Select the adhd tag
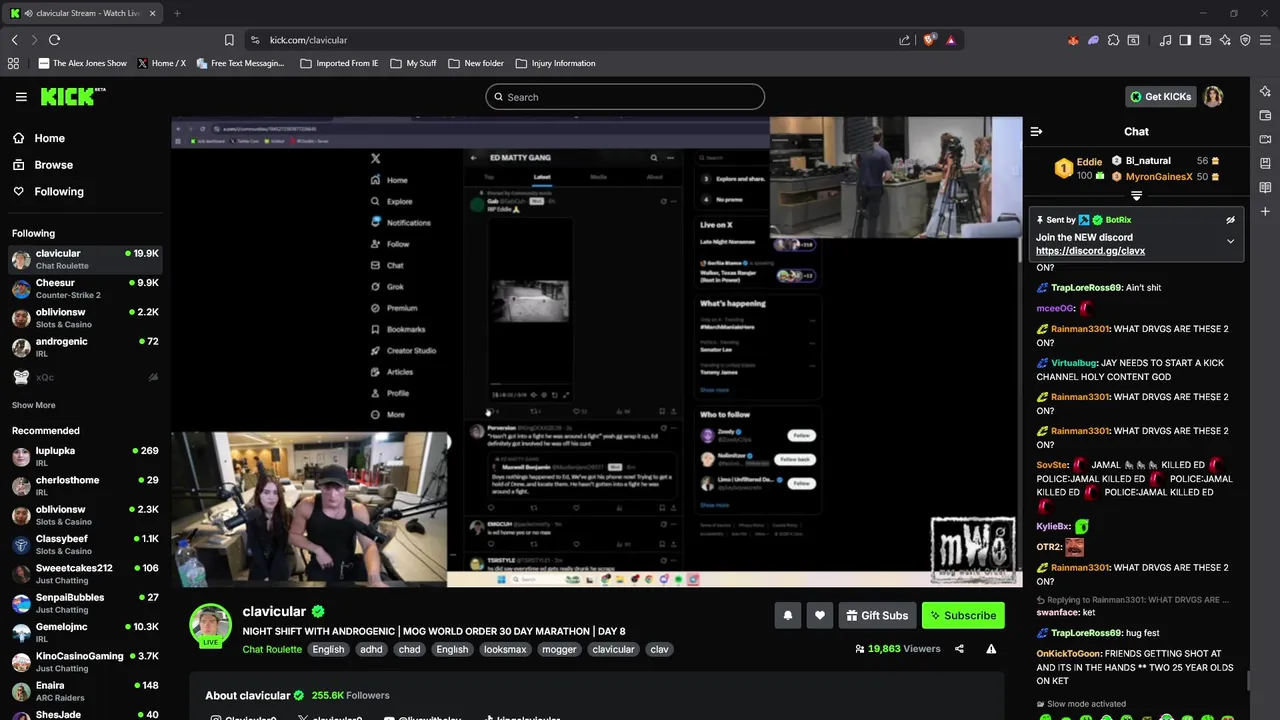This screenshot has width=1280, height=720. (371, 649)
